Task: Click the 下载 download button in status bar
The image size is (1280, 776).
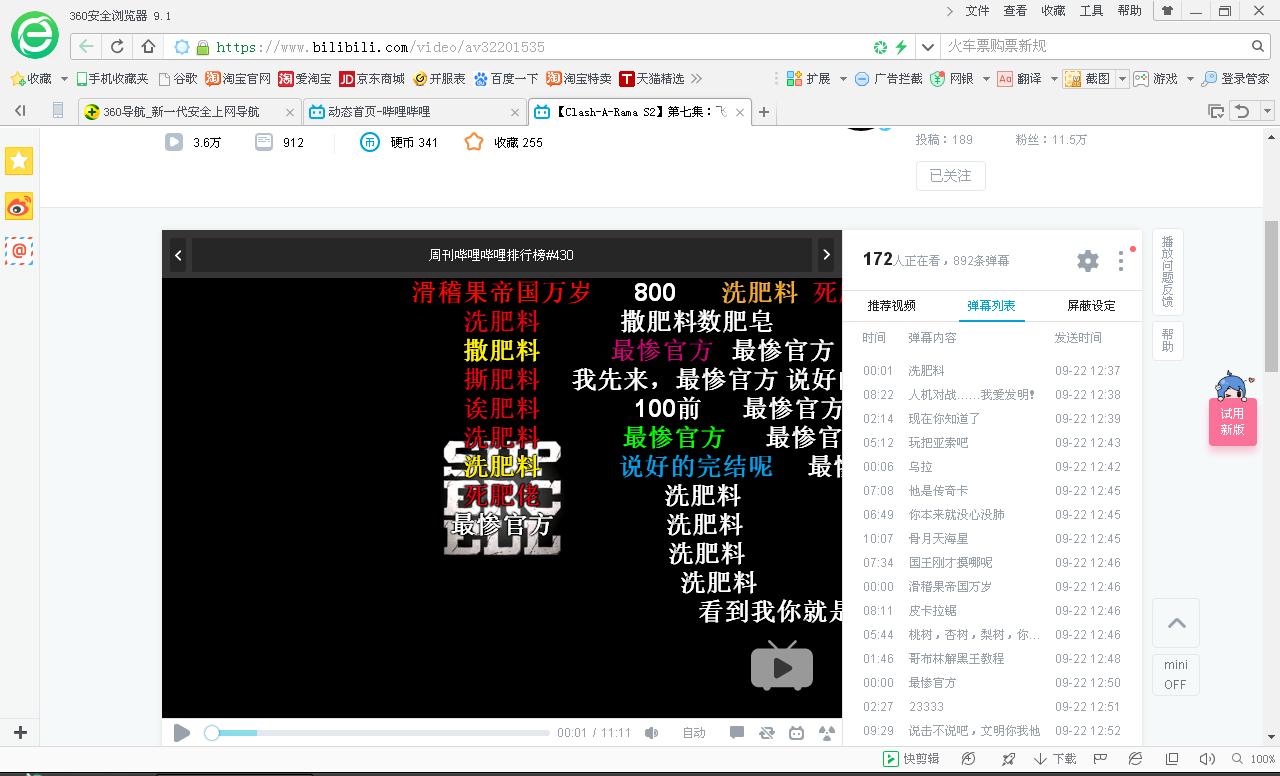Action: point(1055,759)
